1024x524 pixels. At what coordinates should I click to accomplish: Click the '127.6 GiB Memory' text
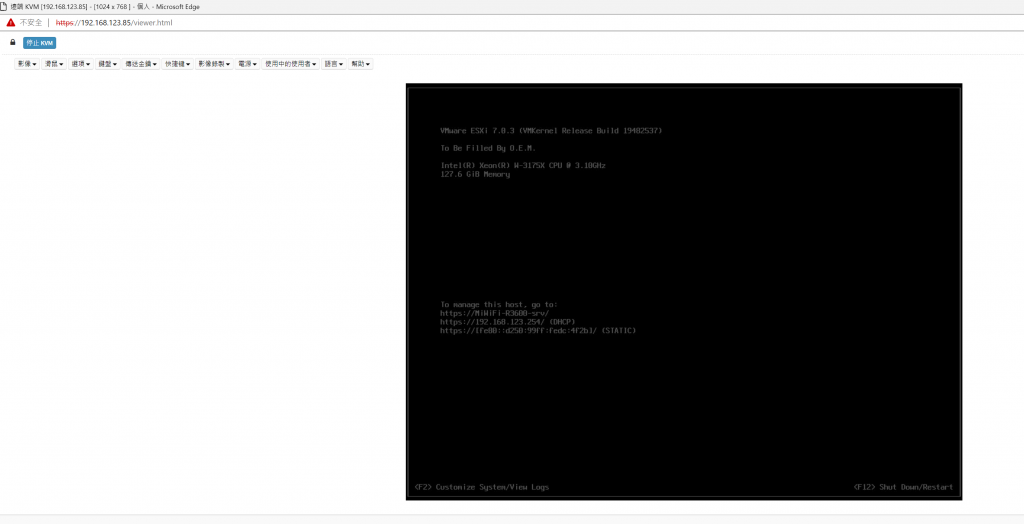coord(475,174)
